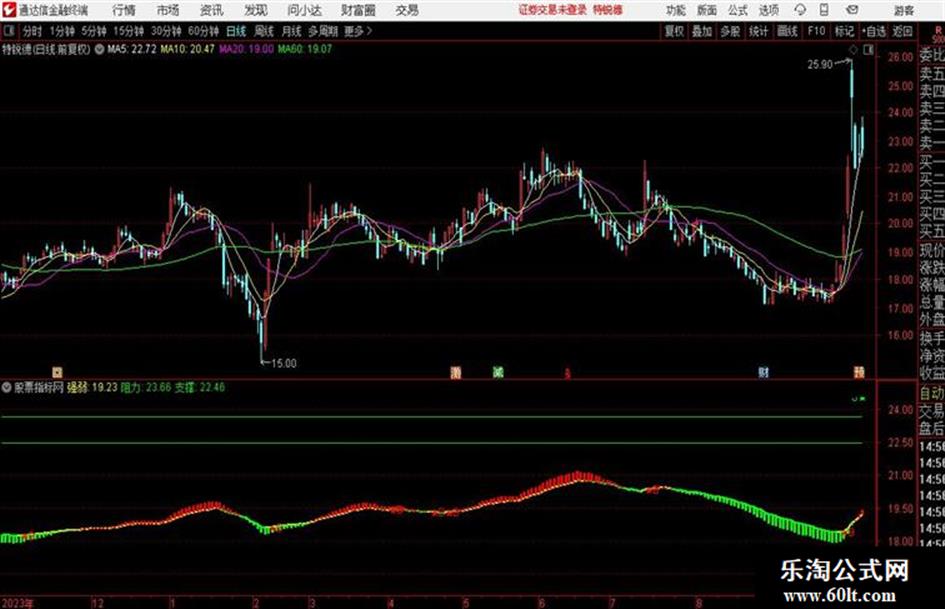Click the diamond icon at chart top right
Image resolution: width=945 pixels, height=609 pixels.
(853, 50)
